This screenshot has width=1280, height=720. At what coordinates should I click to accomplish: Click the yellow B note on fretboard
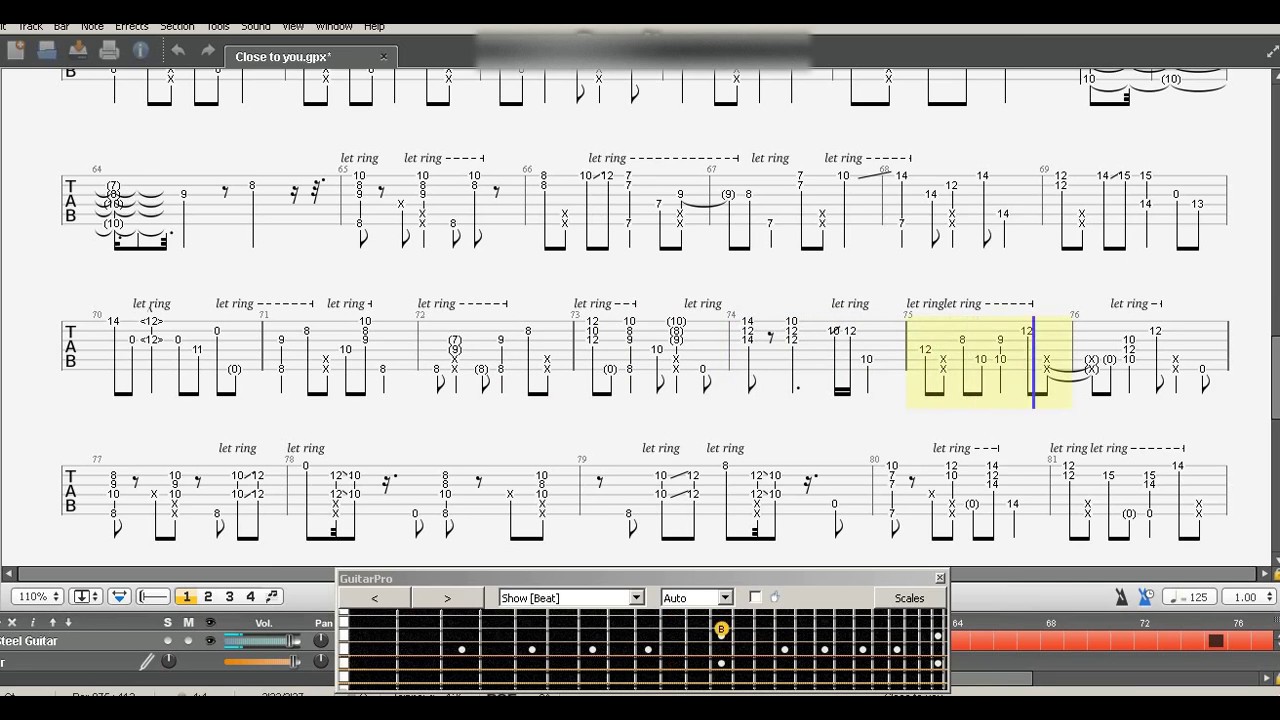pyautogui.click(x=721, y=629)
